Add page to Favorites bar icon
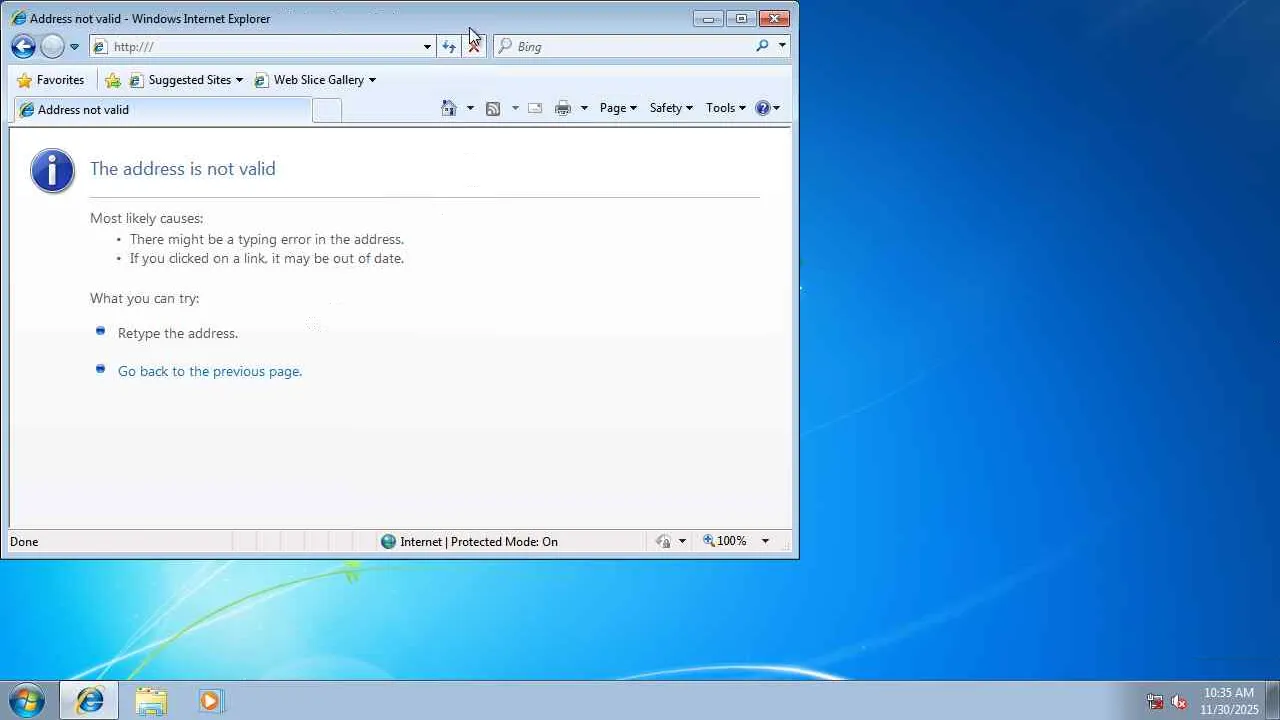1280x720 pixels. pyautogui.click(x=113, y=80)
